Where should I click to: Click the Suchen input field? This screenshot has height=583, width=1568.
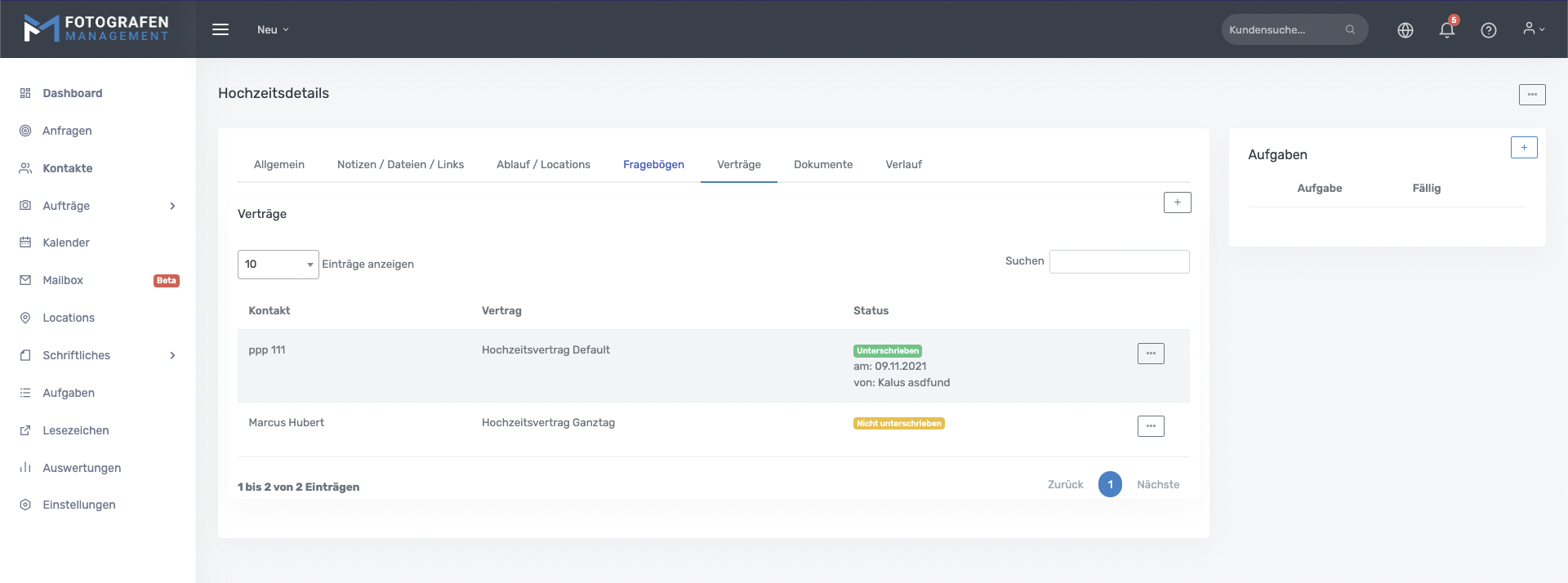1119,261
